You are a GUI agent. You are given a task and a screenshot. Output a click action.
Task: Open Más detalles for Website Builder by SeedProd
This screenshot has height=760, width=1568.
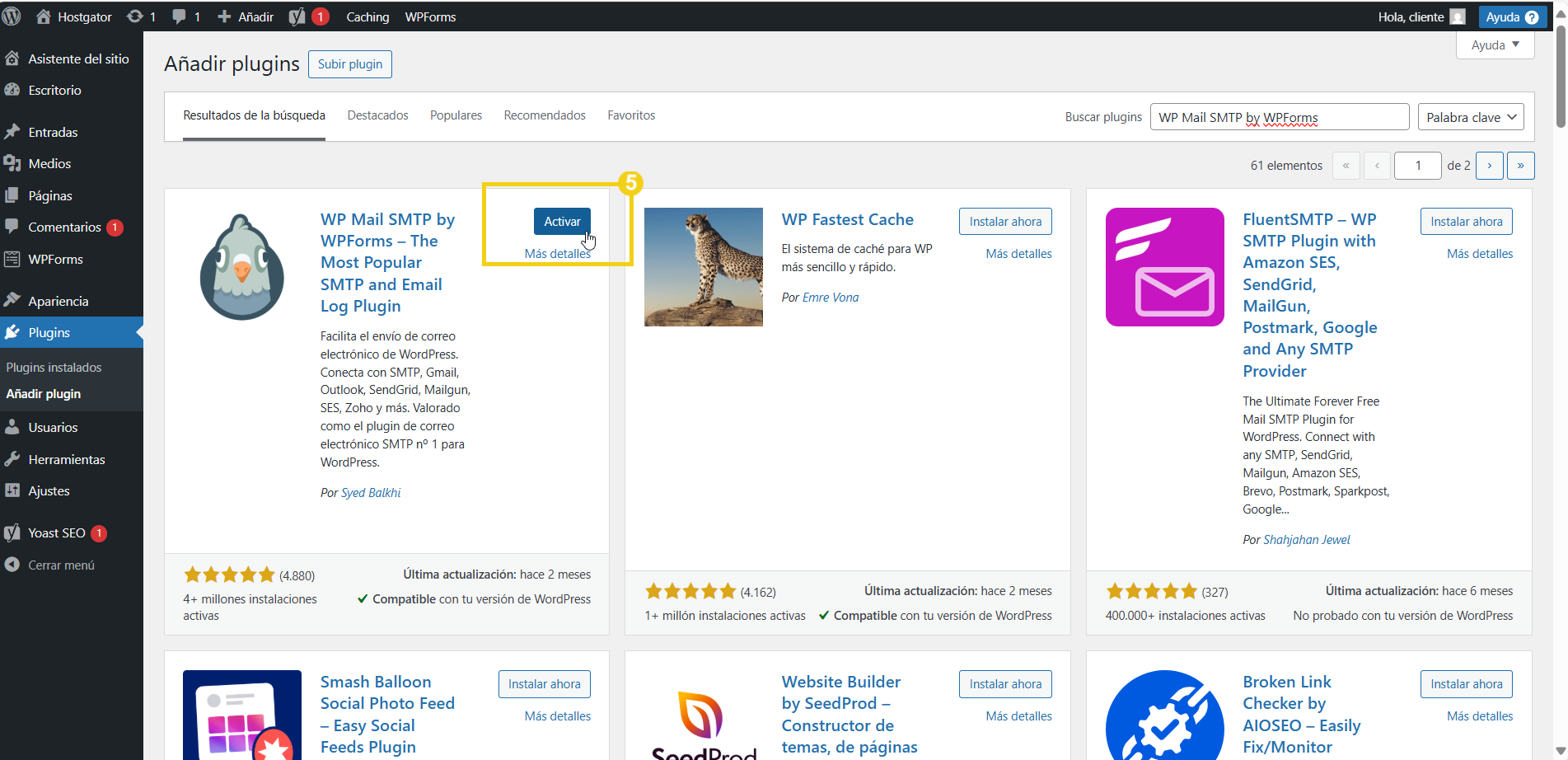coord(1019,716)
